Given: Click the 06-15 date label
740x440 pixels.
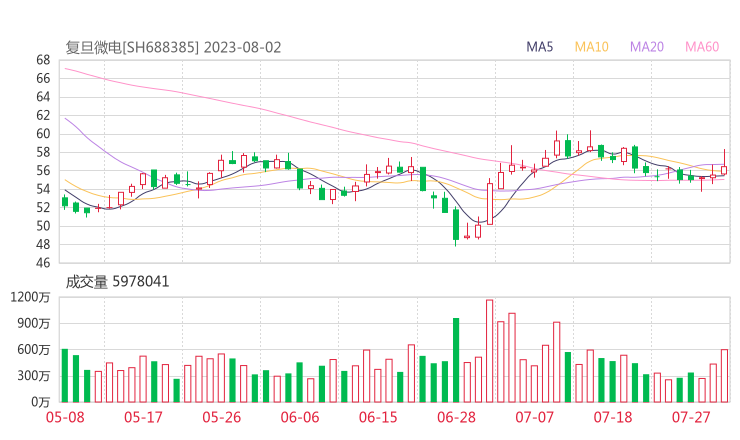Looking at the screenshot, I should (x=378, y=417).
